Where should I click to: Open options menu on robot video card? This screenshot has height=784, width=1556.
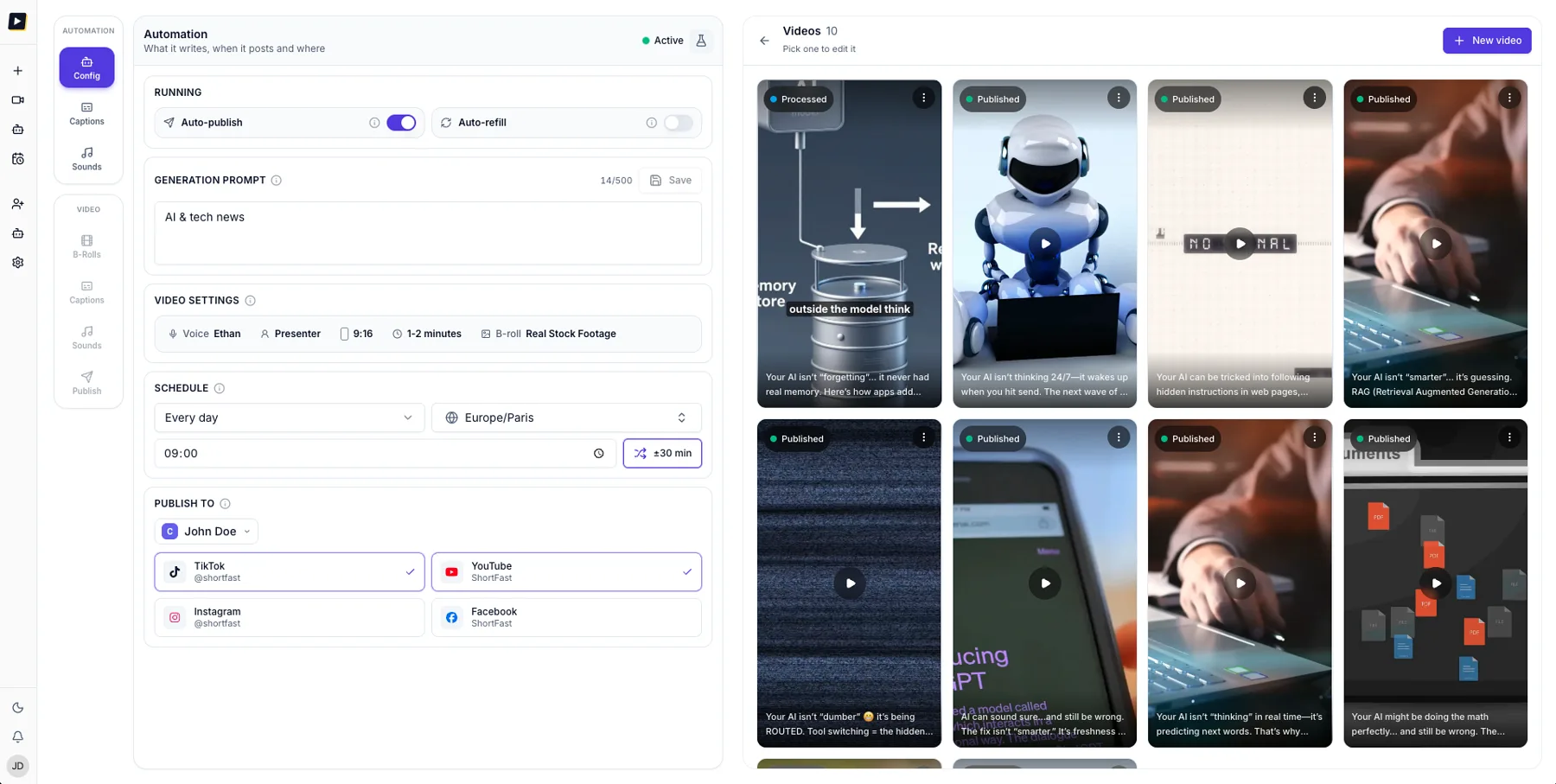pyautogui.click(x=1119, y=99)
